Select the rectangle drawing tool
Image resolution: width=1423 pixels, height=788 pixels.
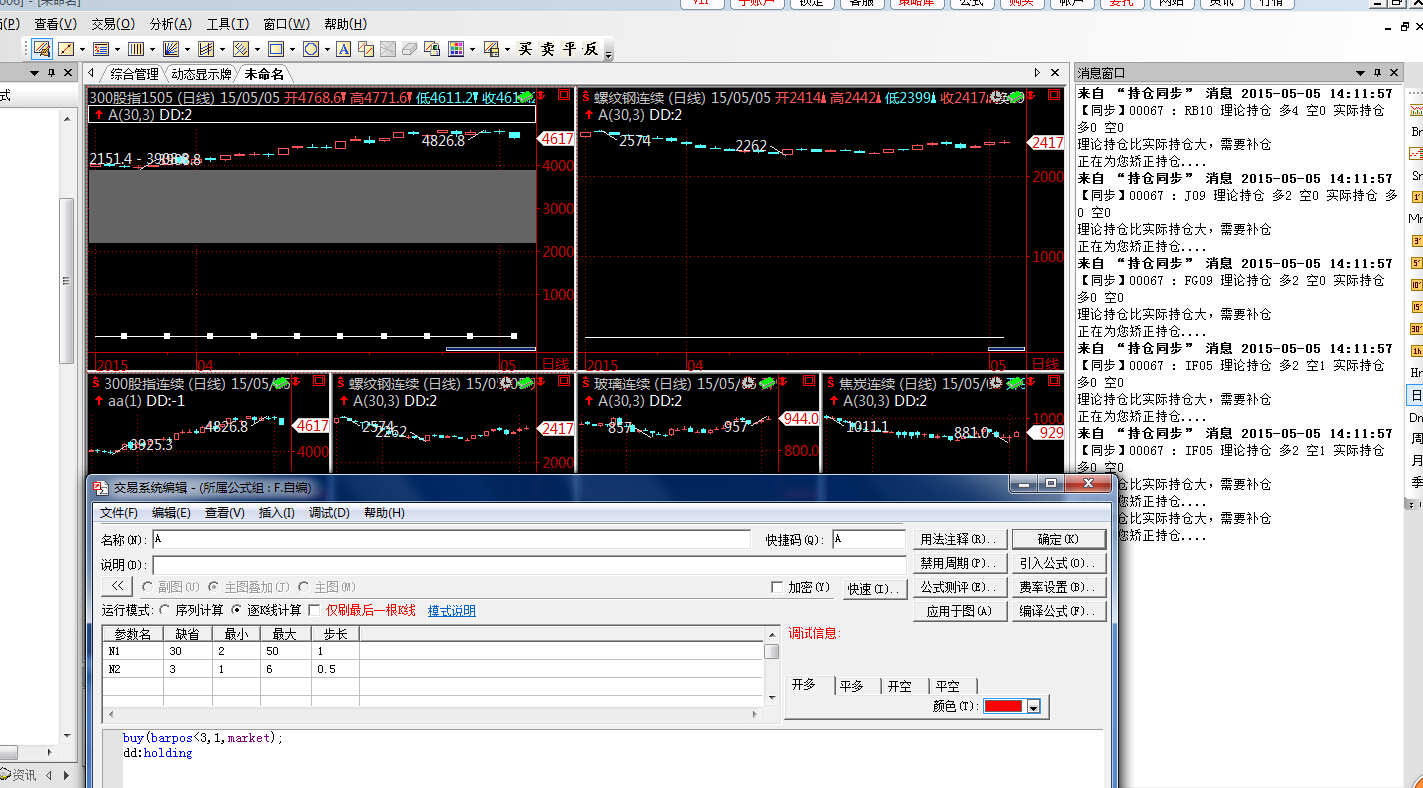pyautogui.click(x=276, y=49)
